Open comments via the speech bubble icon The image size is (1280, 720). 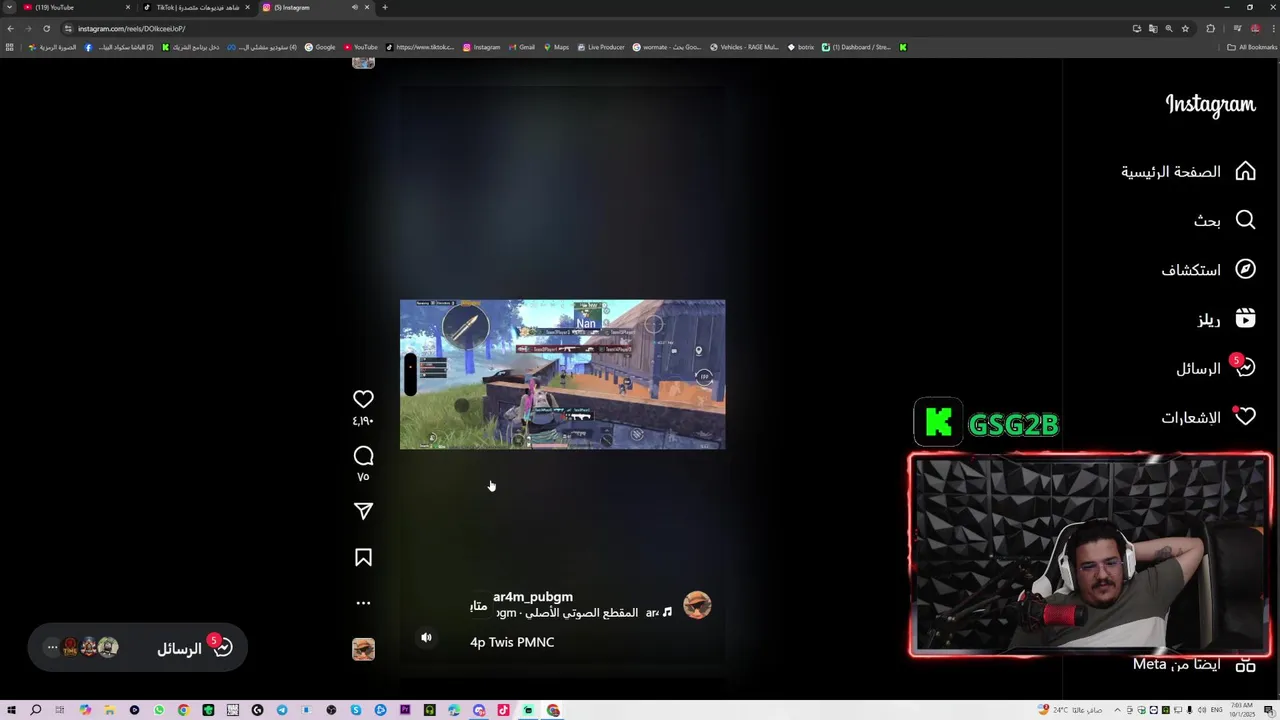(363, 456)
